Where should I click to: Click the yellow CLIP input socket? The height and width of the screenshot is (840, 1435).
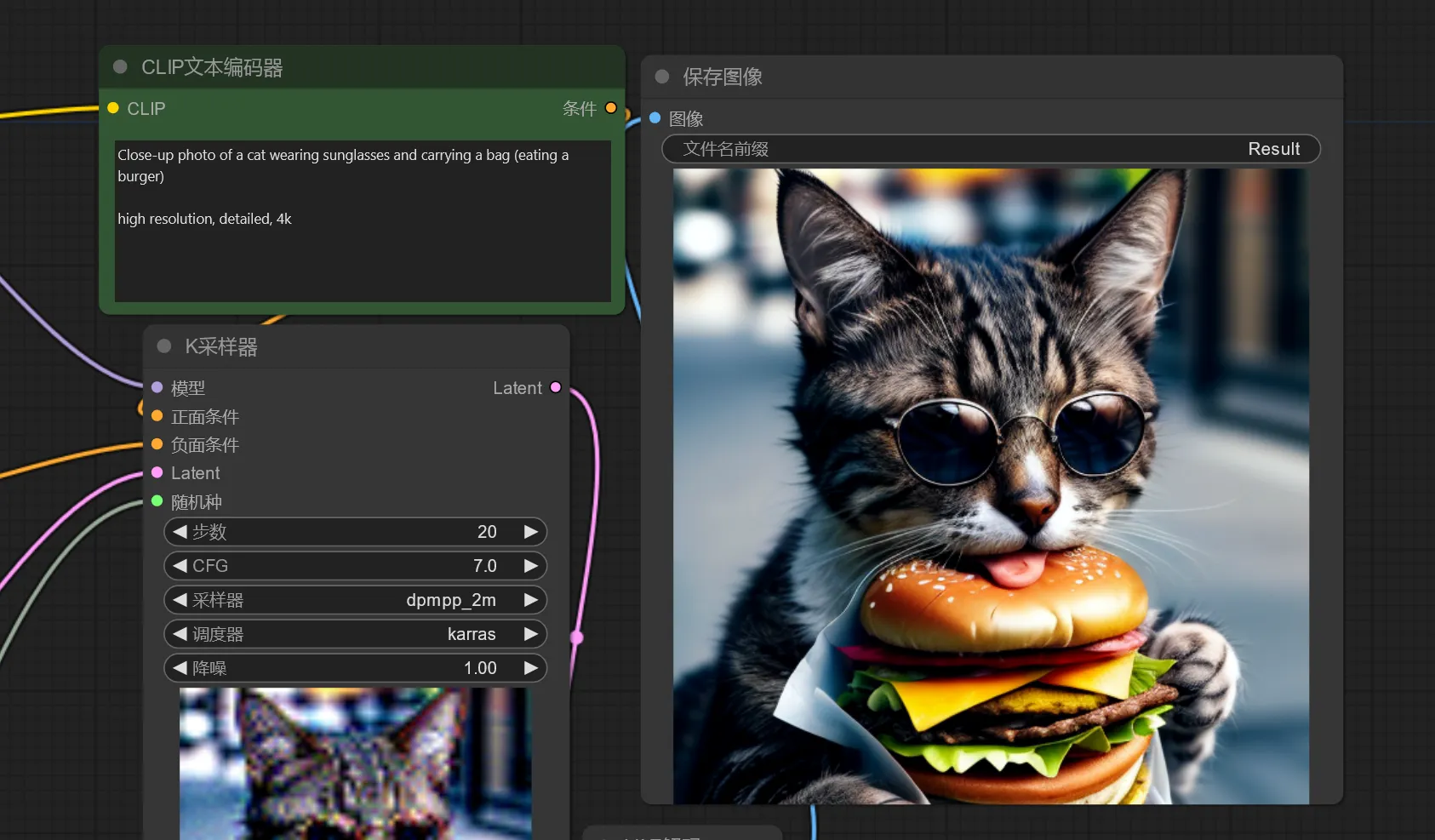[x=113, y=108]
